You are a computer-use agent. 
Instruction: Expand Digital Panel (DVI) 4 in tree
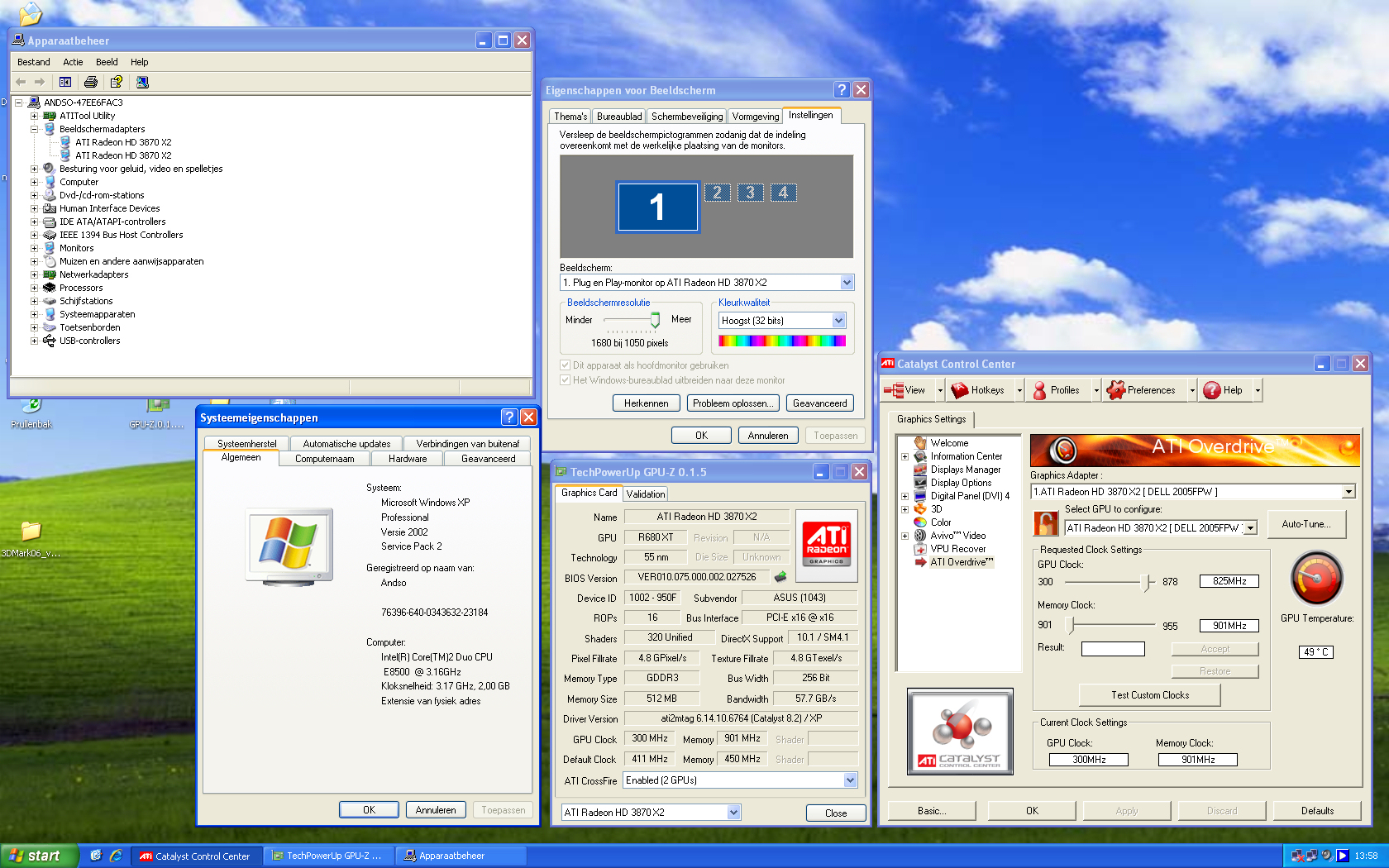tap(905, 496)
